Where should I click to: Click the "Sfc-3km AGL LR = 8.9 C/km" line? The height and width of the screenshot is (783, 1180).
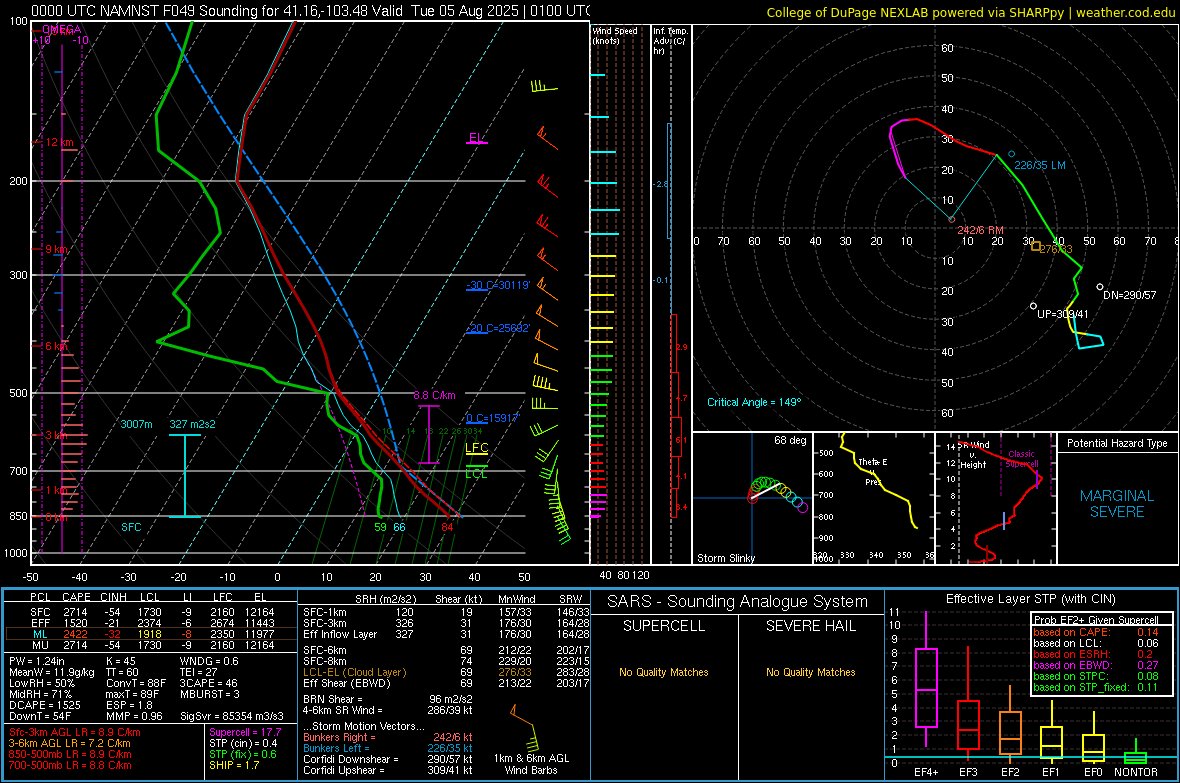pos(75,733)
